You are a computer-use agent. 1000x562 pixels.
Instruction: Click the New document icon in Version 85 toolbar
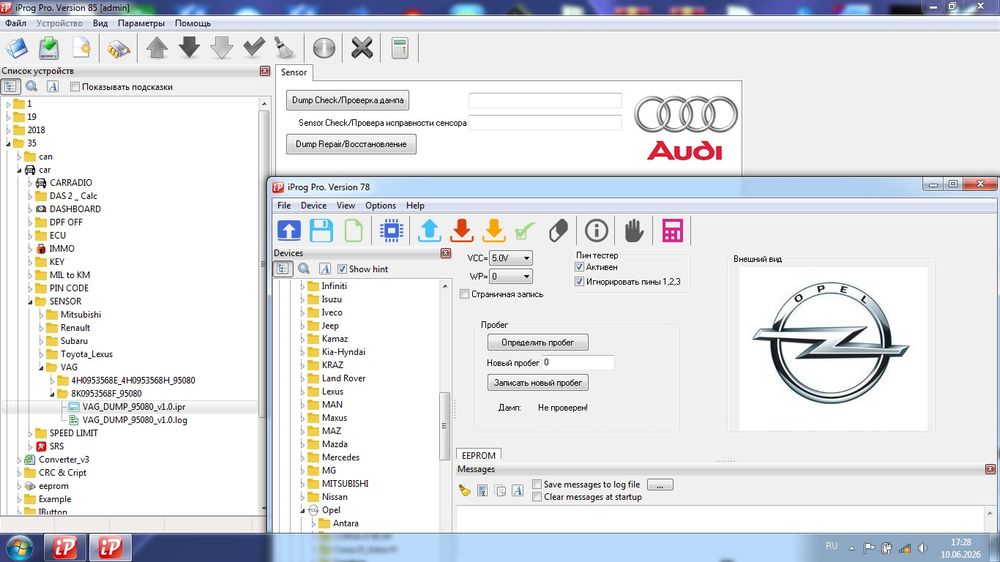pyautogui.click(x=82, y=48)
